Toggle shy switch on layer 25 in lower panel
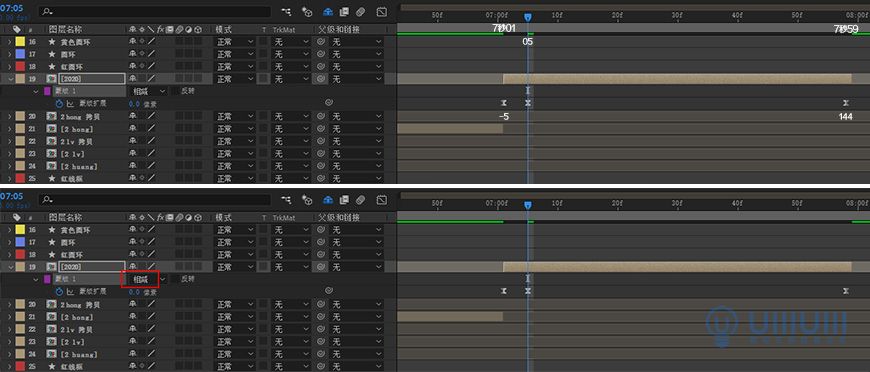 pos(133,366)
